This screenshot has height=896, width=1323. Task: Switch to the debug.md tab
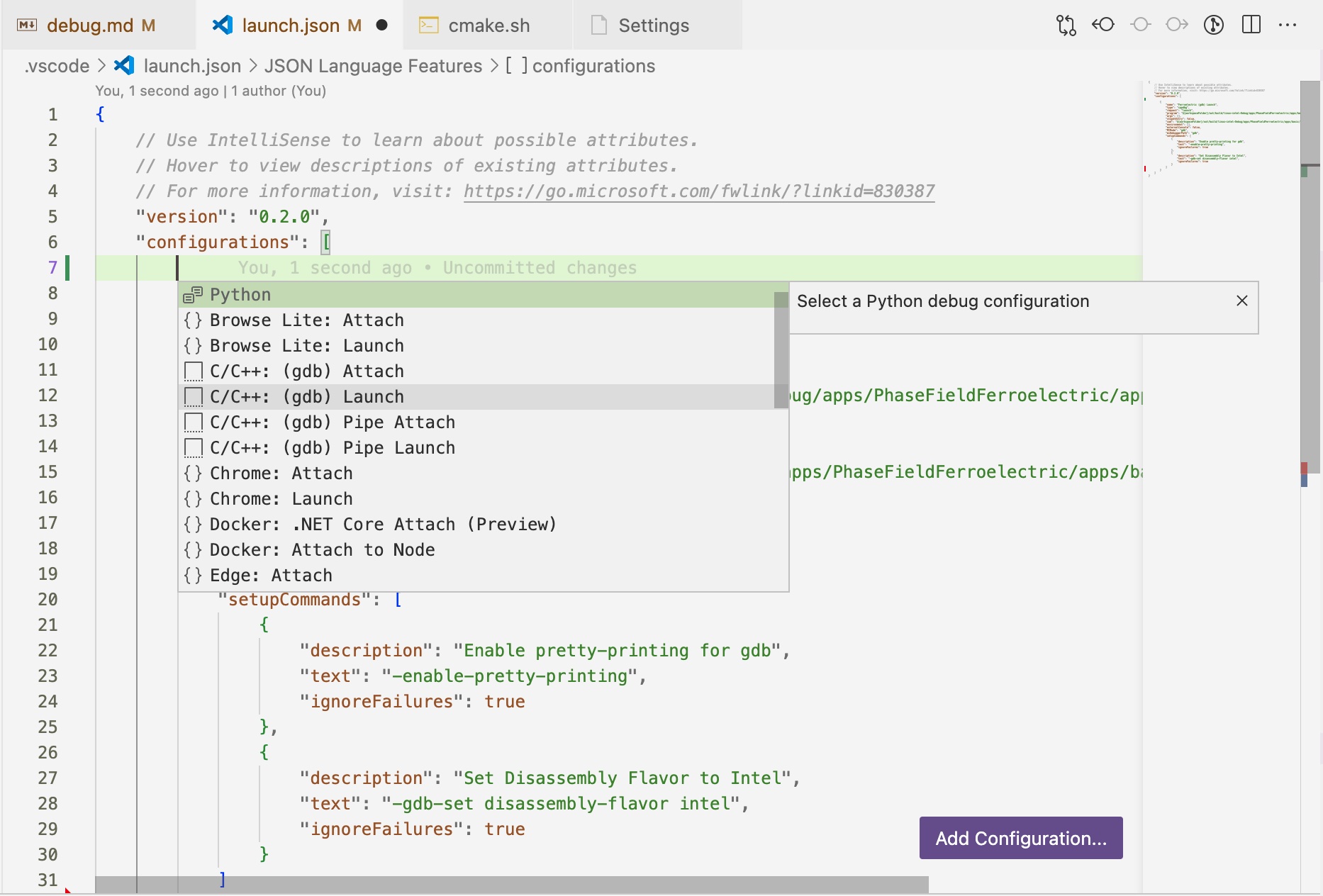click(x=90, y=26)
